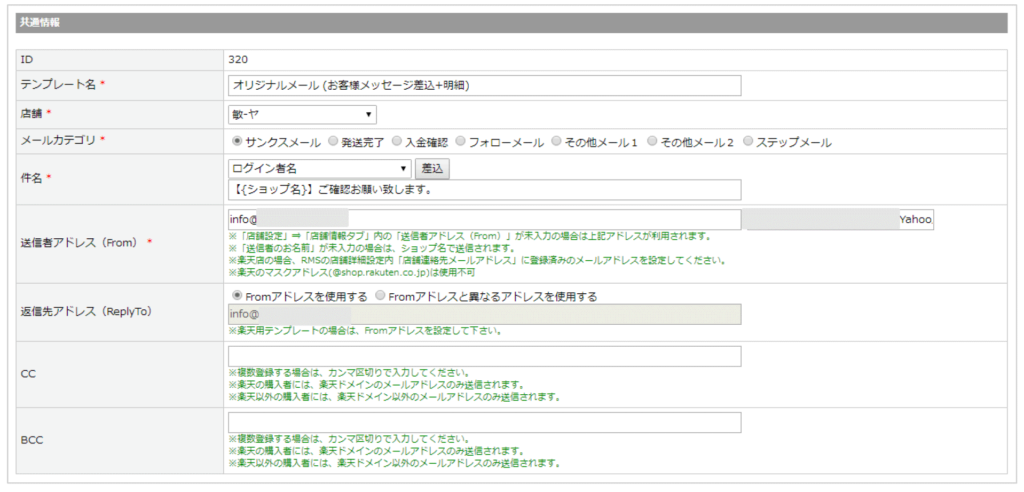Select Fromアドレスを使用する option

pos(237,296)
